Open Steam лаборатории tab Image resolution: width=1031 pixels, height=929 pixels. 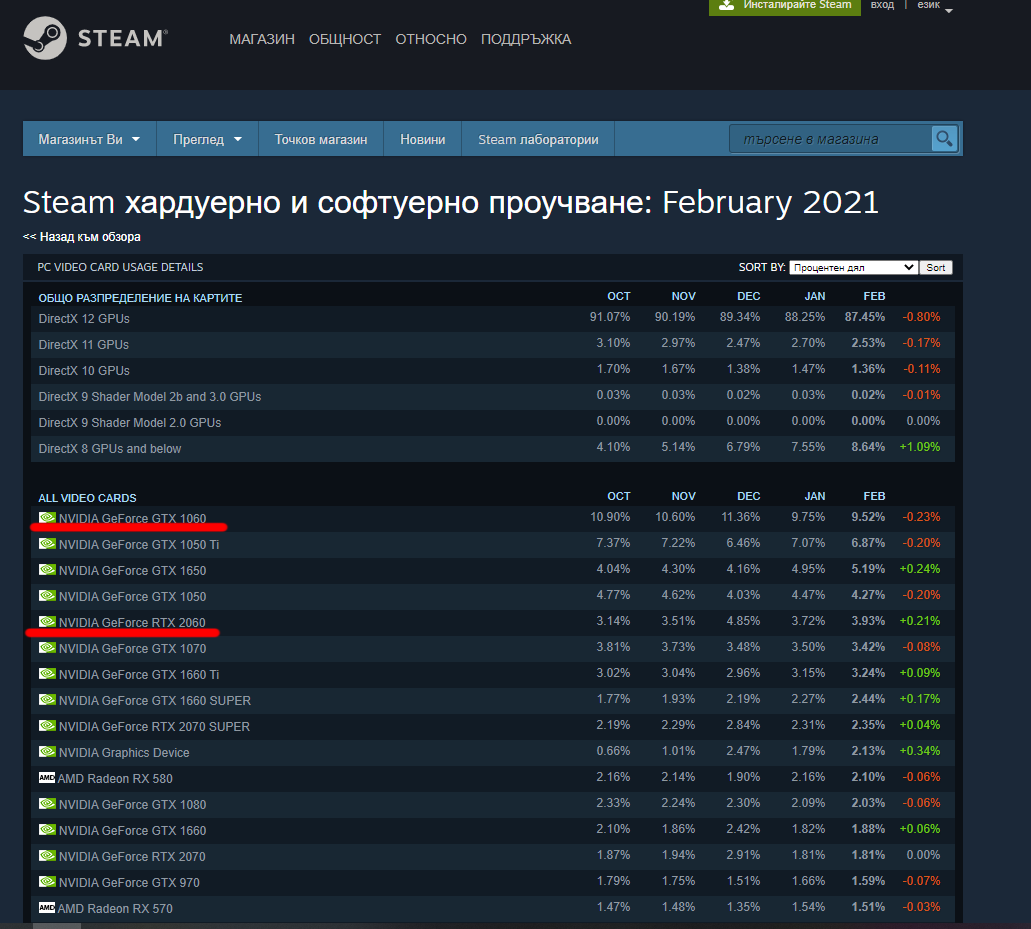tap(538, 139)
